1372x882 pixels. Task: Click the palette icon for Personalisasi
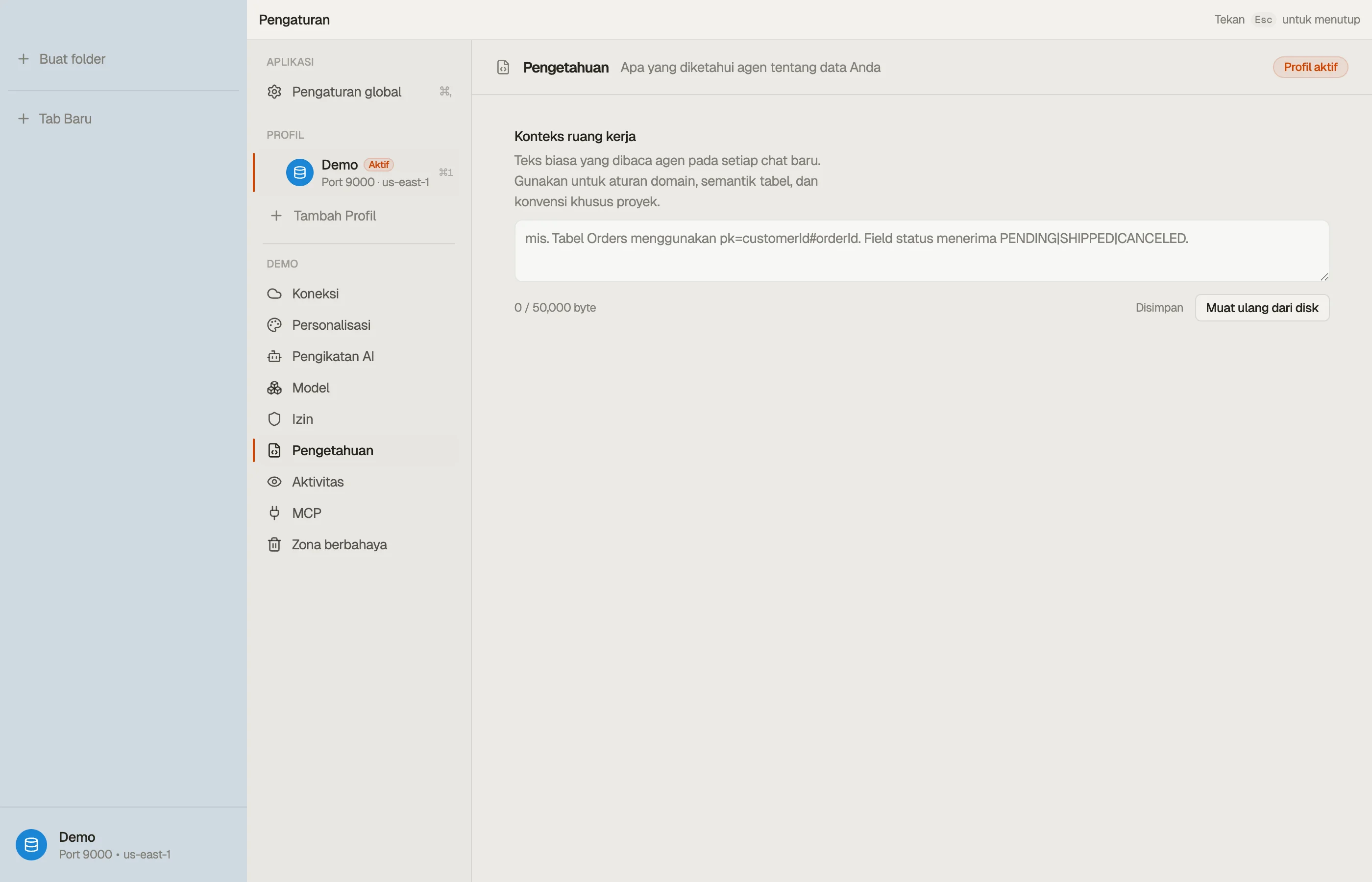point(274,325)
